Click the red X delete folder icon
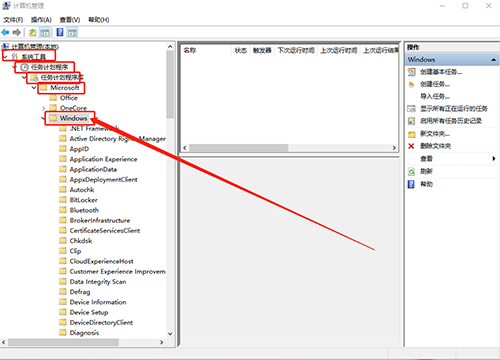The height and width of the screenshot is (360, 500). [x=411, y=146]
